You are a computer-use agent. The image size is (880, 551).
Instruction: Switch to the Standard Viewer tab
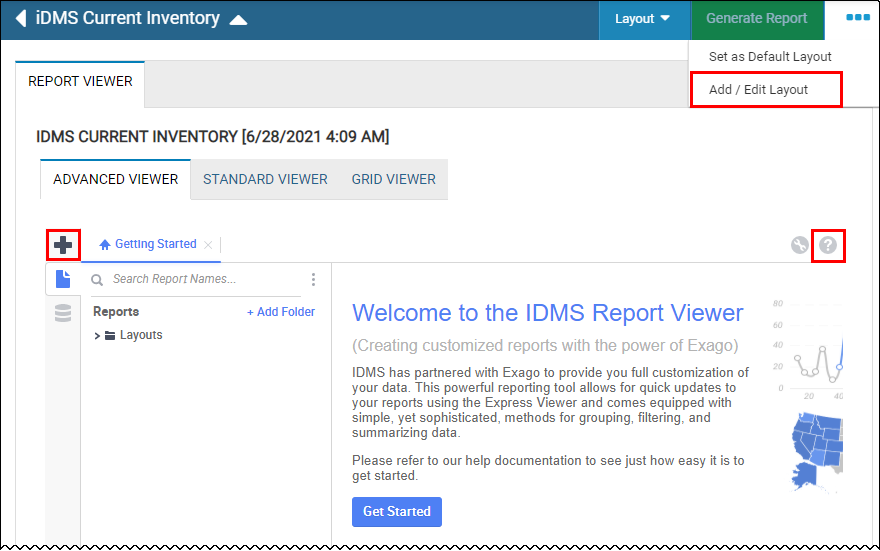pos(265,180)
